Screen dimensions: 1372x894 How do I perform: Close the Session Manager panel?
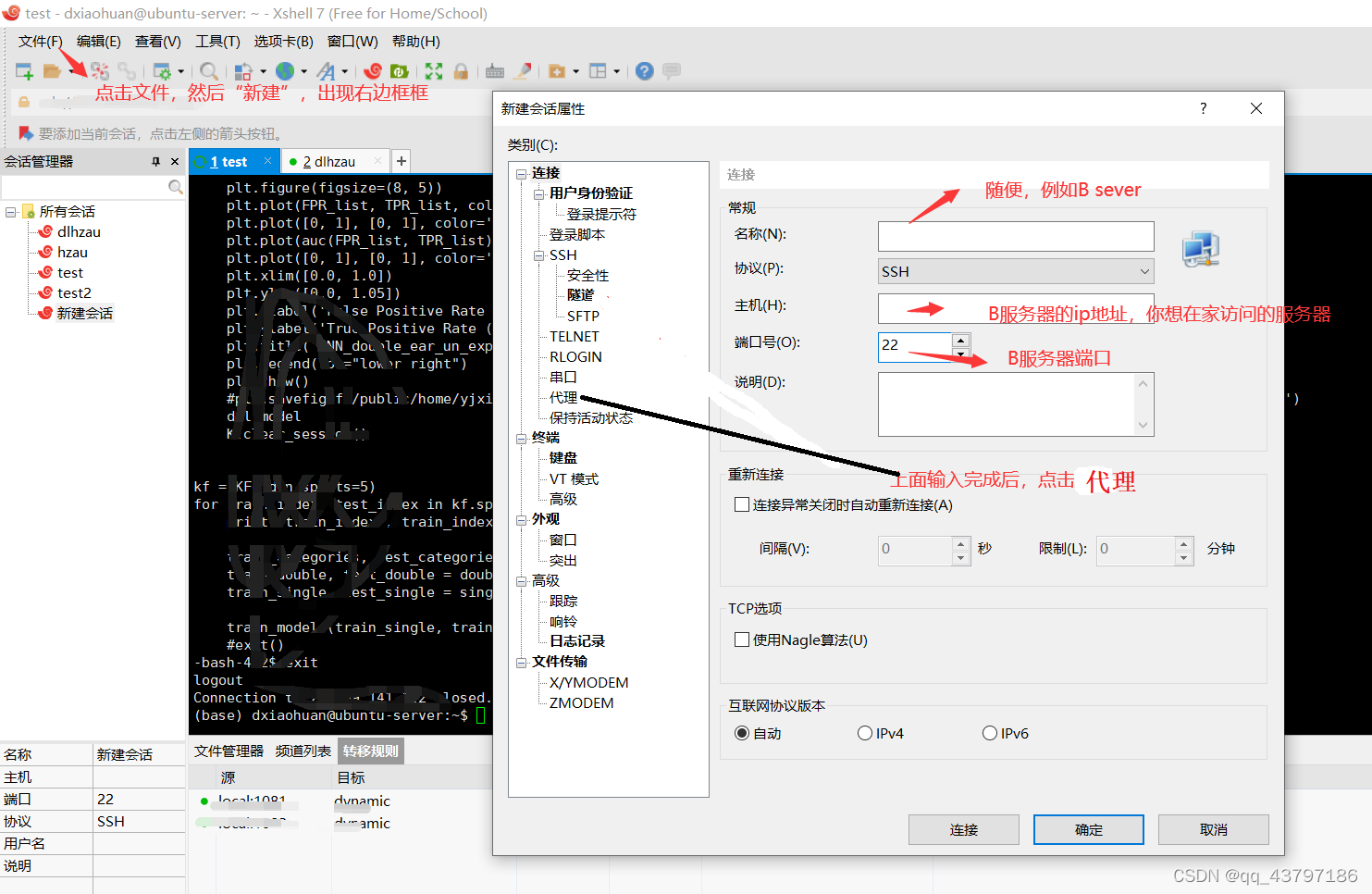(x=174, y=161)
